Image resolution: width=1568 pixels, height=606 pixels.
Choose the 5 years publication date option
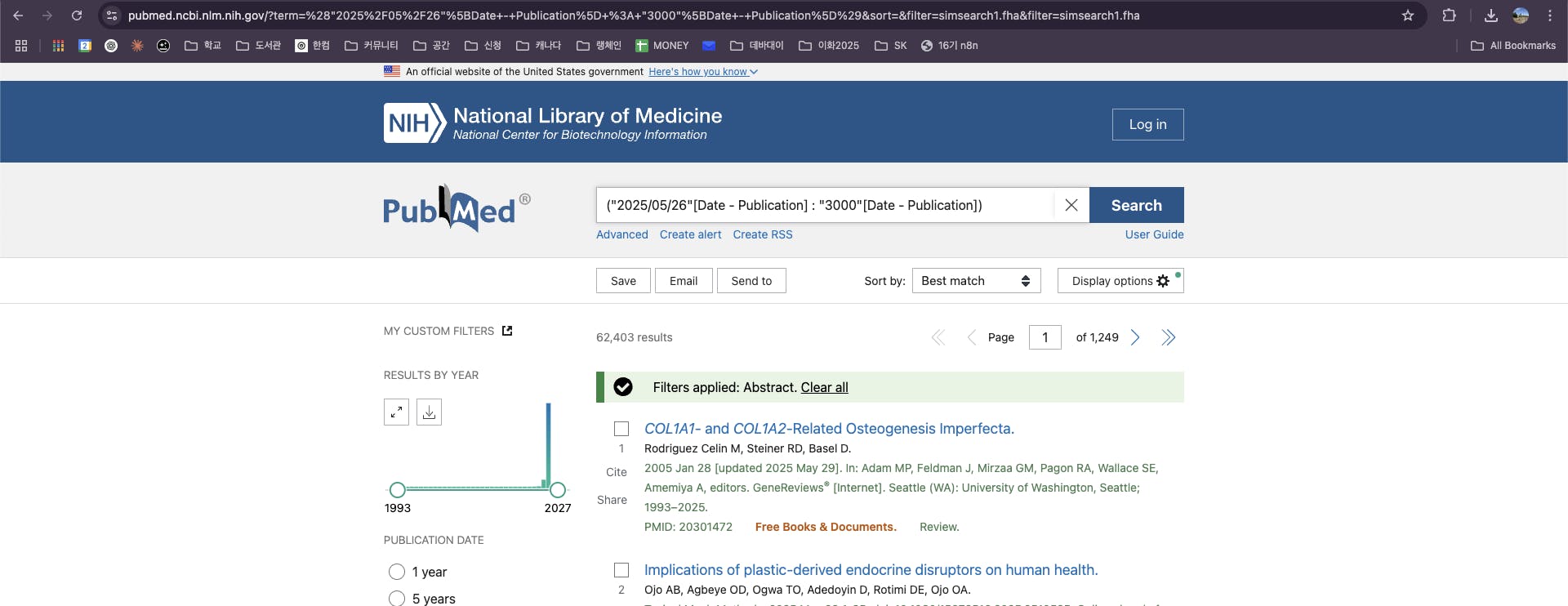[x=397, y=599]
